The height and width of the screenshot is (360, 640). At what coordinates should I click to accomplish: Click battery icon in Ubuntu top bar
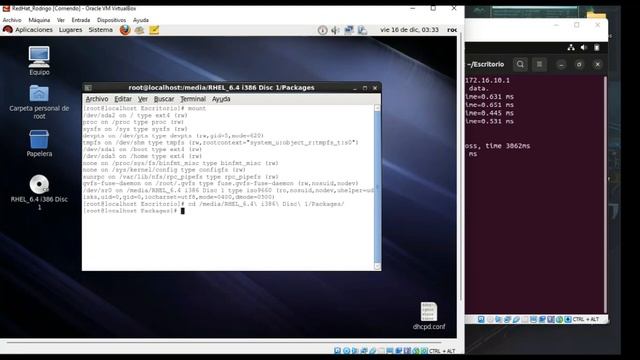[x=597, y=48]
